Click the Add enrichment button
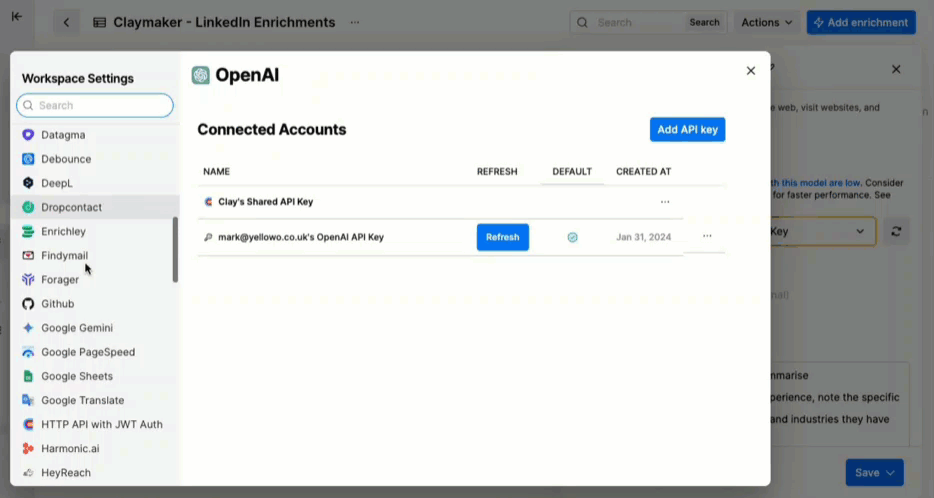Image resolution: width=934 pixels, height=498 pixels. [x=861, y=23]
